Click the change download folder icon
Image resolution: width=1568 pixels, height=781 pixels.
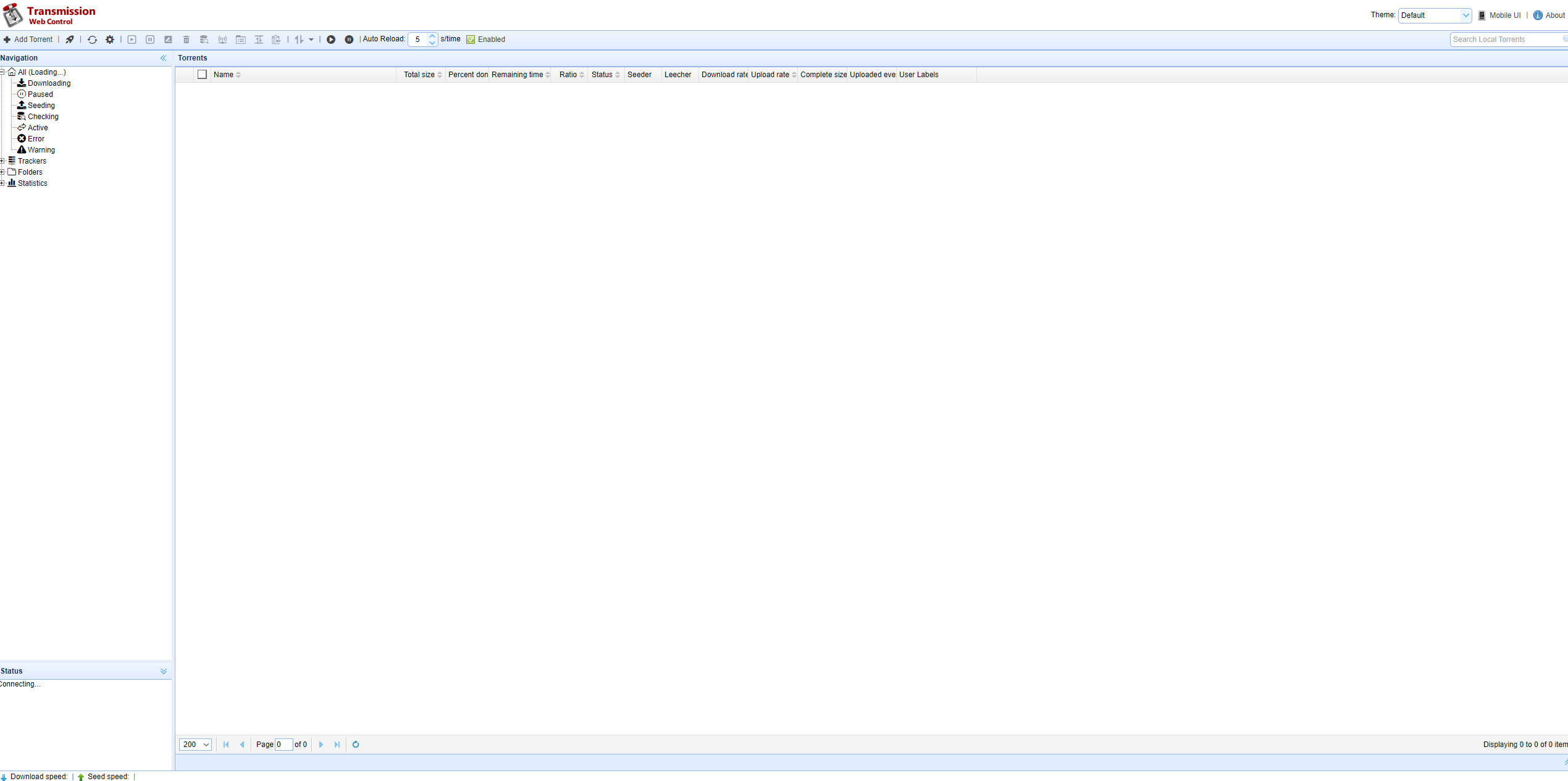(241, 40)
